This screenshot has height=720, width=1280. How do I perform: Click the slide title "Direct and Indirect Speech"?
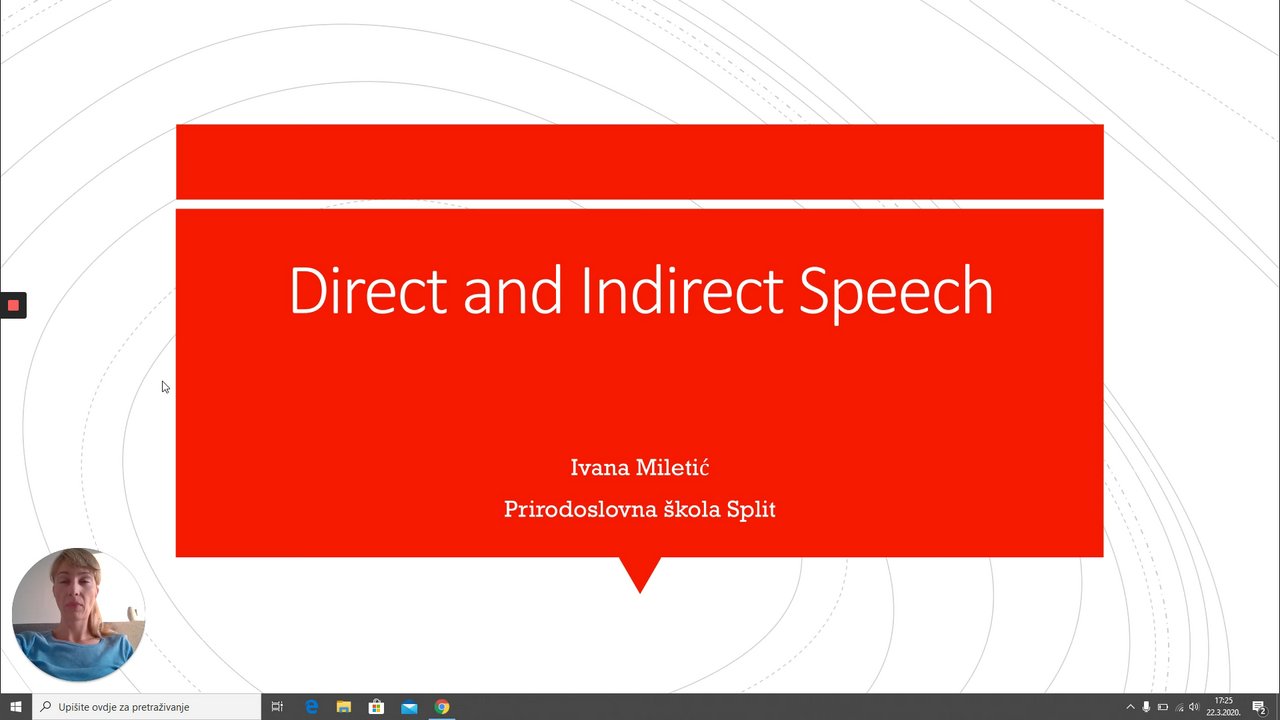click(x=640, y=291)
